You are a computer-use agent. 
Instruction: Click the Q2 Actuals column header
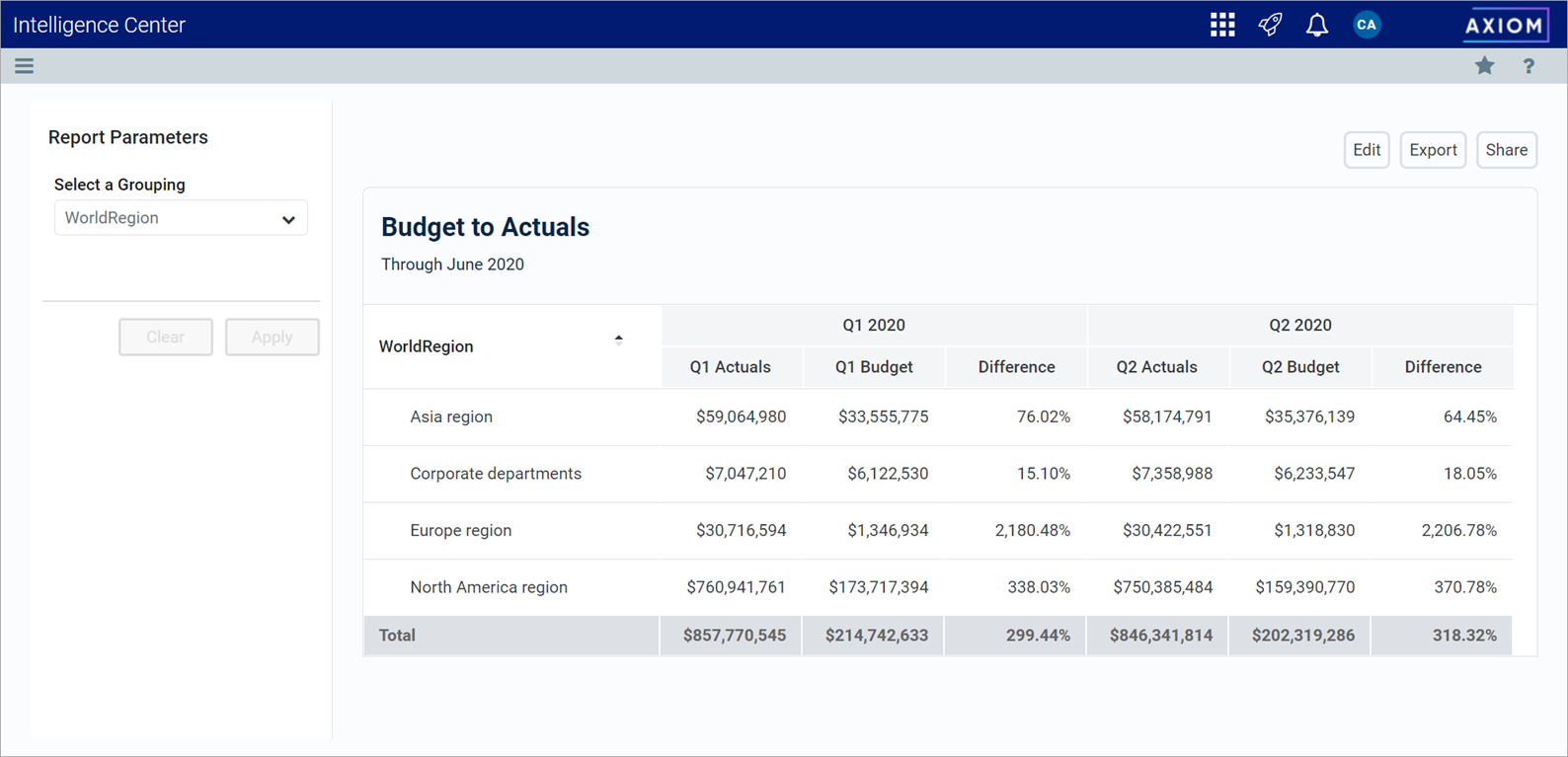point(1157,367)
